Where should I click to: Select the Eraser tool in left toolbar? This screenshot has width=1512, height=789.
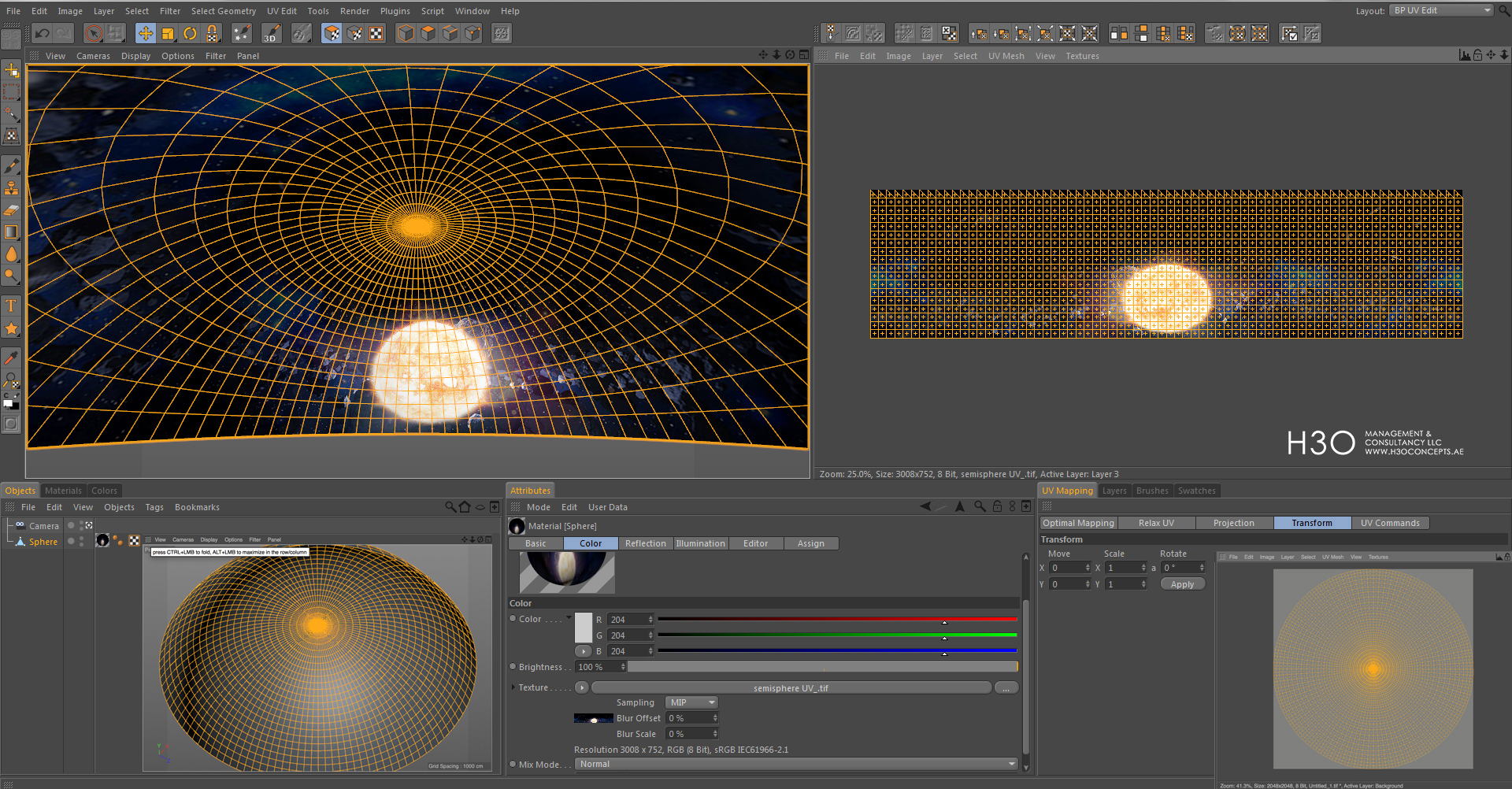point(11,210)
